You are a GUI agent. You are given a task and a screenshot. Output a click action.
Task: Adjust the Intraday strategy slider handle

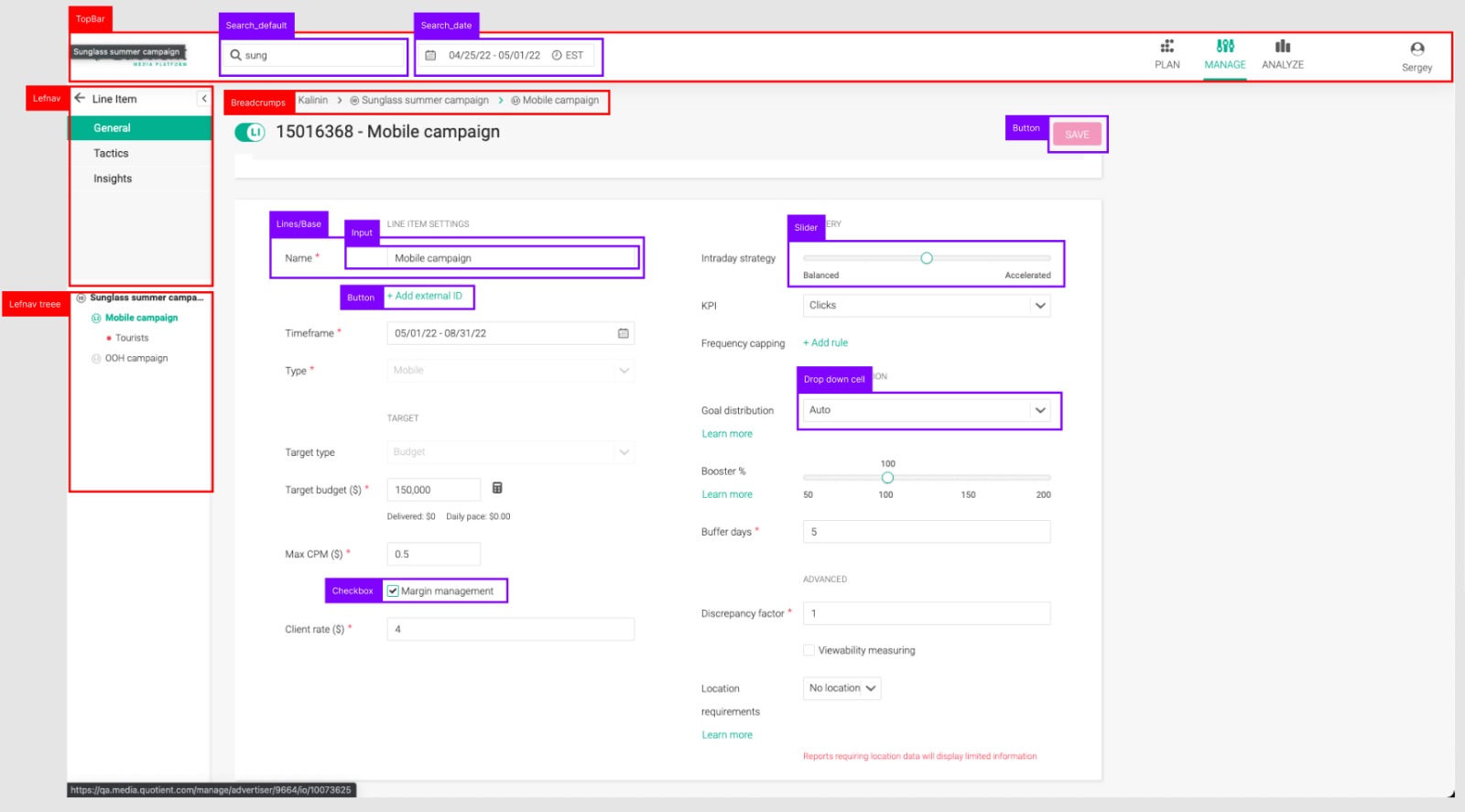(x=927, y=258)
